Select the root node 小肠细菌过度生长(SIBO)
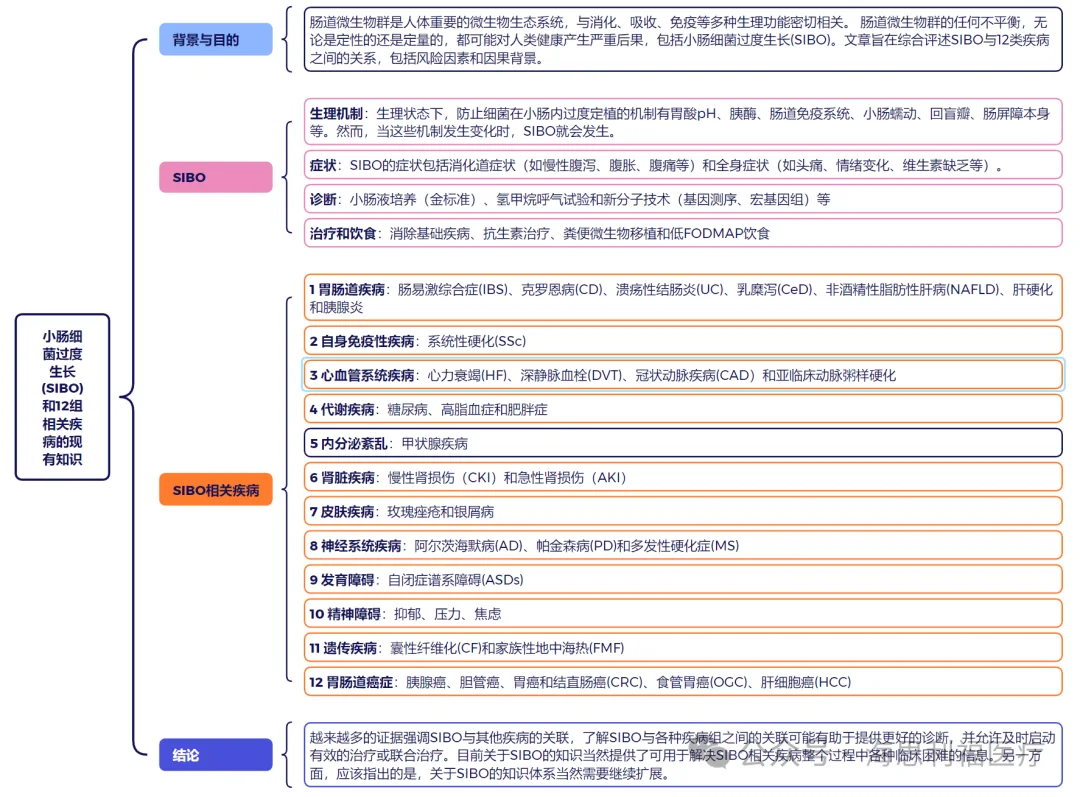Image resolution: width=1080 pixels, height=797 pixels. click(x=62, y=397)
